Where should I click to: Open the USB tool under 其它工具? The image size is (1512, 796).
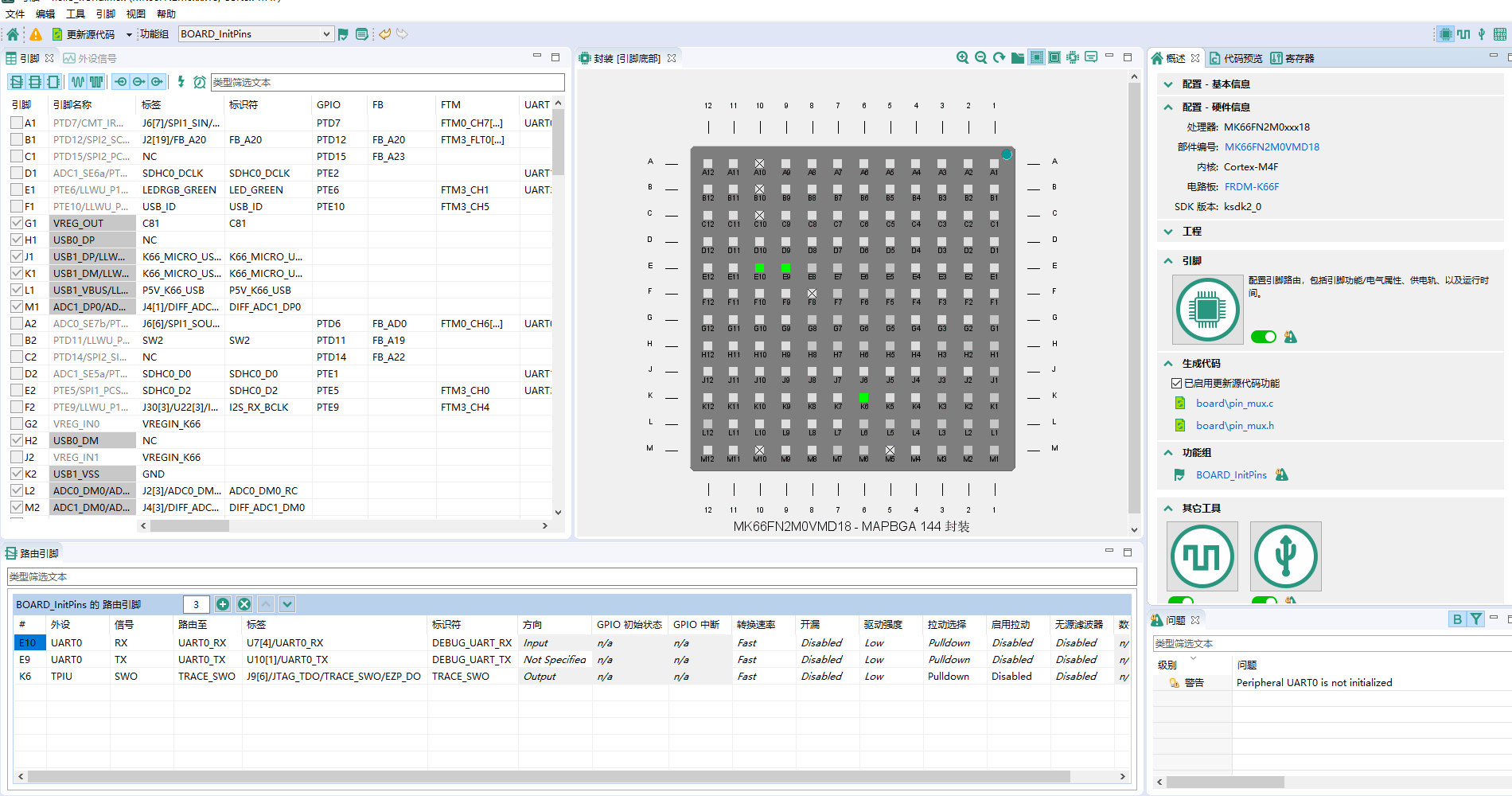click(x=1285, y=556)
